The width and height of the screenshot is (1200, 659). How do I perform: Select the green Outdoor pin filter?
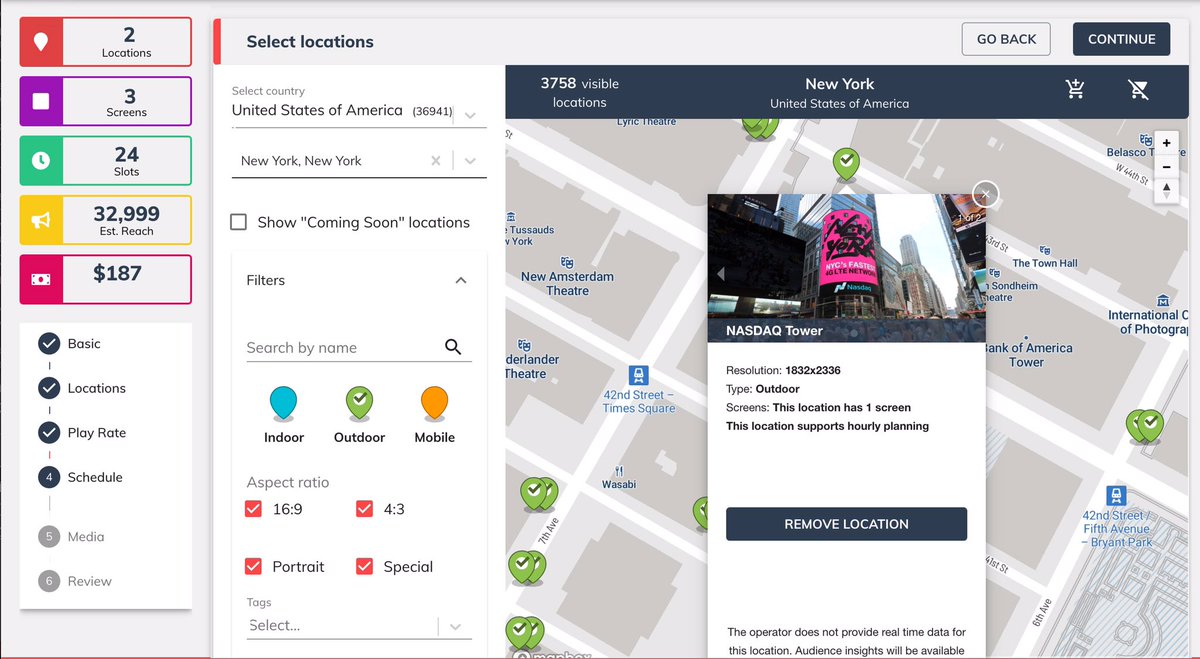pyautogui.click(x=359, y=403)
